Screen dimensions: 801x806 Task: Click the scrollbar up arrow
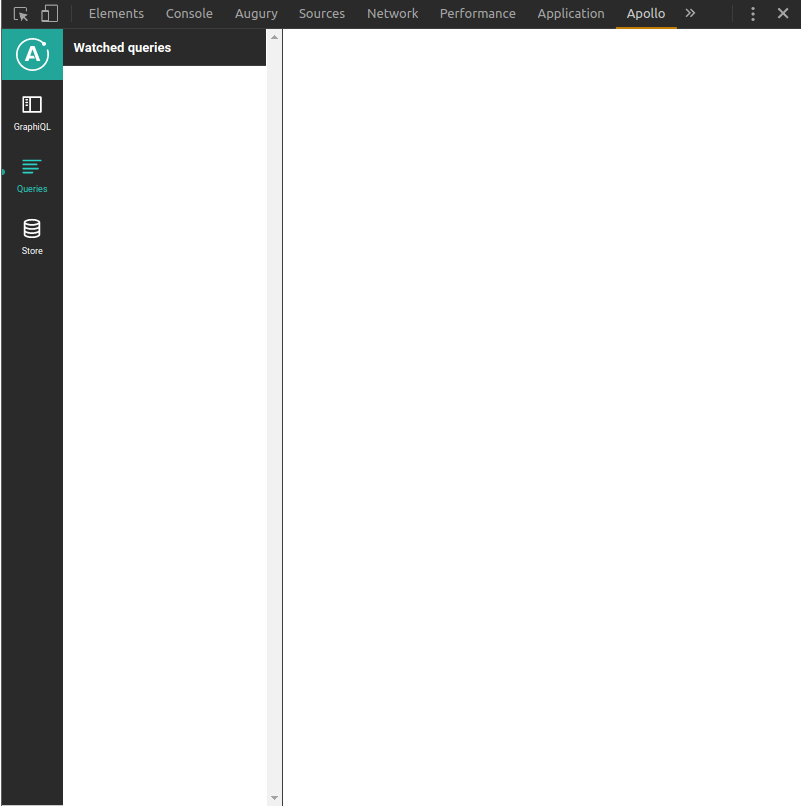pyautogui.click(x=274, y=37)
